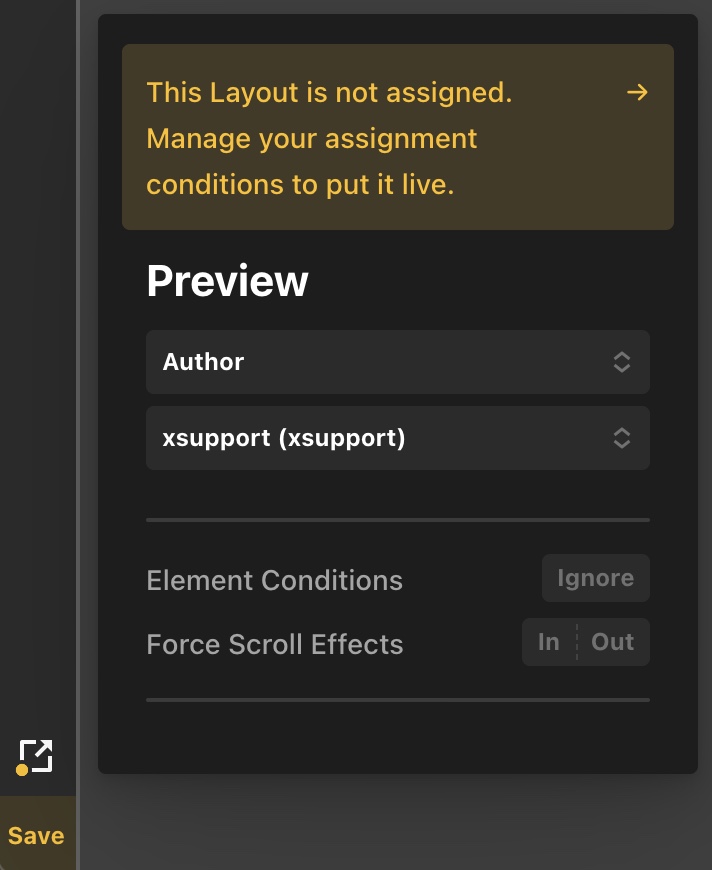This screenshot has height=870, width=712.
Task: Open the xsupport (xsupport) user dropdown
Action: coord(398,438)
